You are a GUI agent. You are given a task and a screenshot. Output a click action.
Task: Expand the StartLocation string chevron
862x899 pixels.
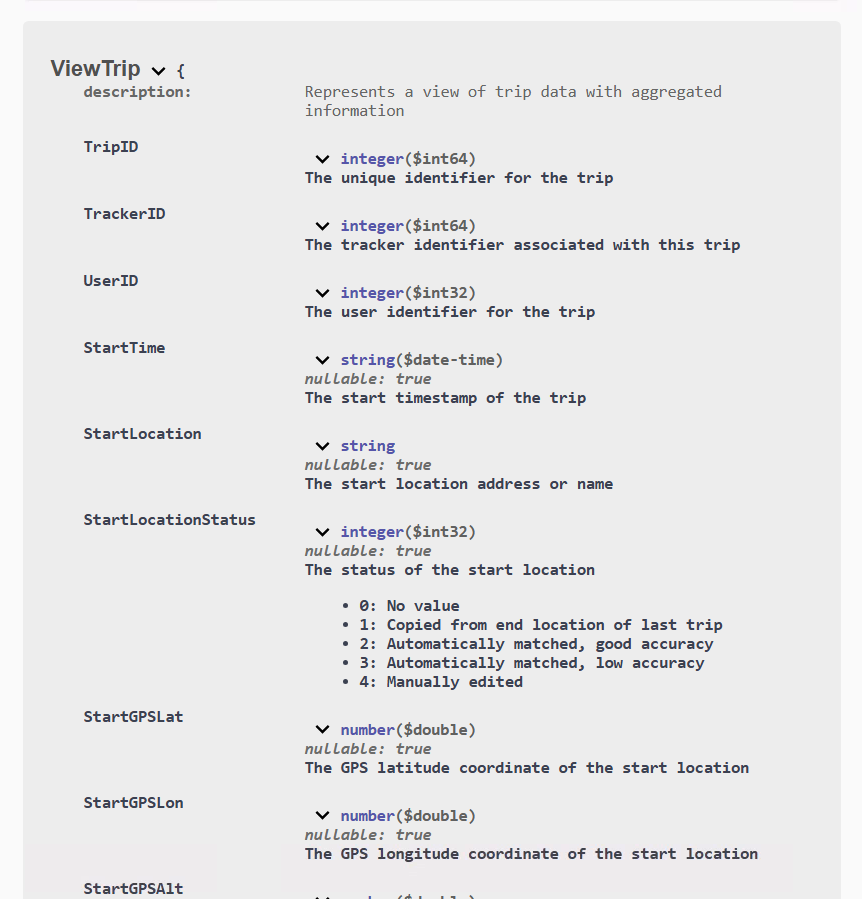pyautogui.click(x=322, y=447)
